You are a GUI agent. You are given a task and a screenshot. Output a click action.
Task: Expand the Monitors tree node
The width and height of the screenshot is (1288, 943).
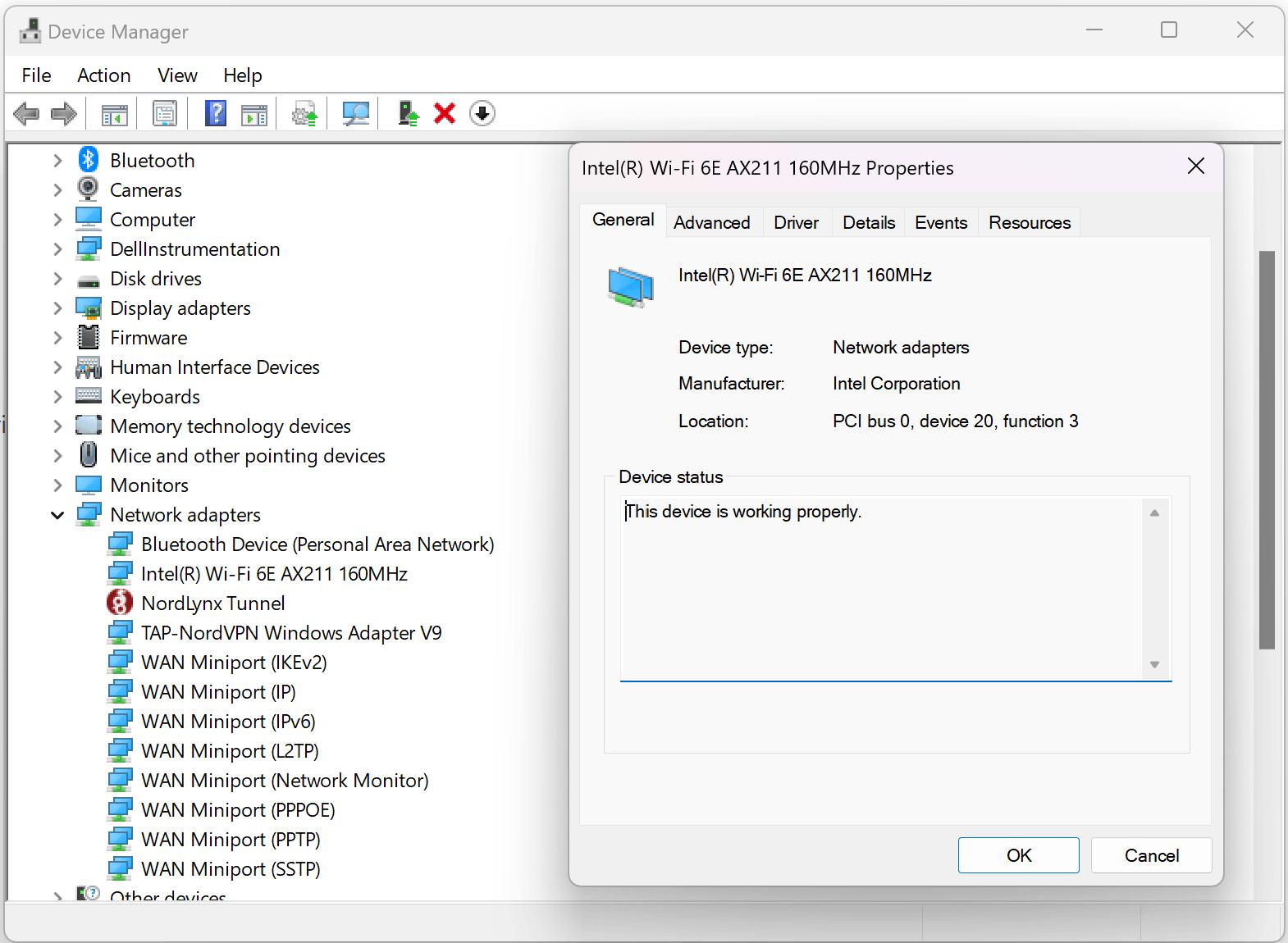tap(57, 485)
